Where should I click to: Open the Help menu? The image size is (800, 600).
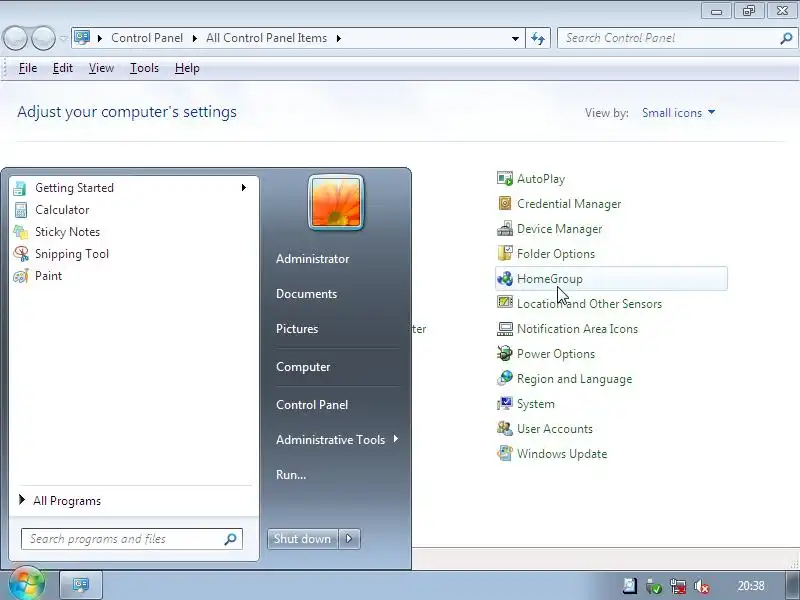pyautogui.click(x=187, y=68)
